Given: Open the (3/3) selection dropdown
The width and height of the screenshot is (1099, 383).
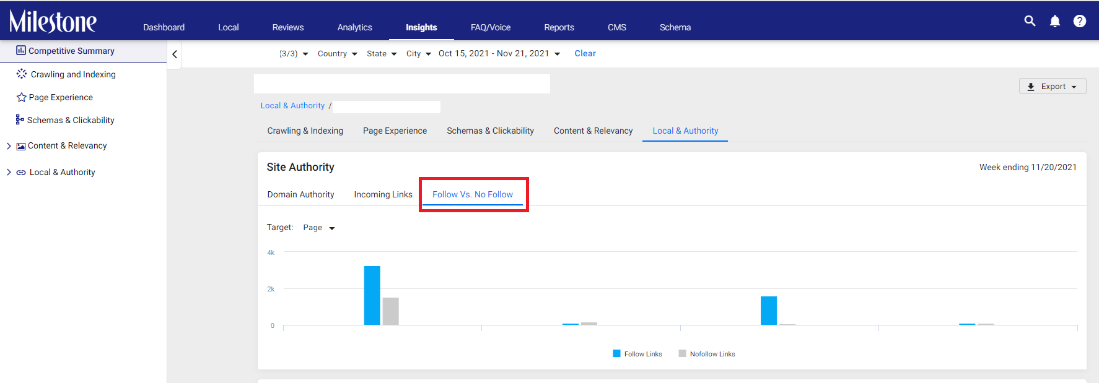Looking at the screenshot, I should 294,53.
